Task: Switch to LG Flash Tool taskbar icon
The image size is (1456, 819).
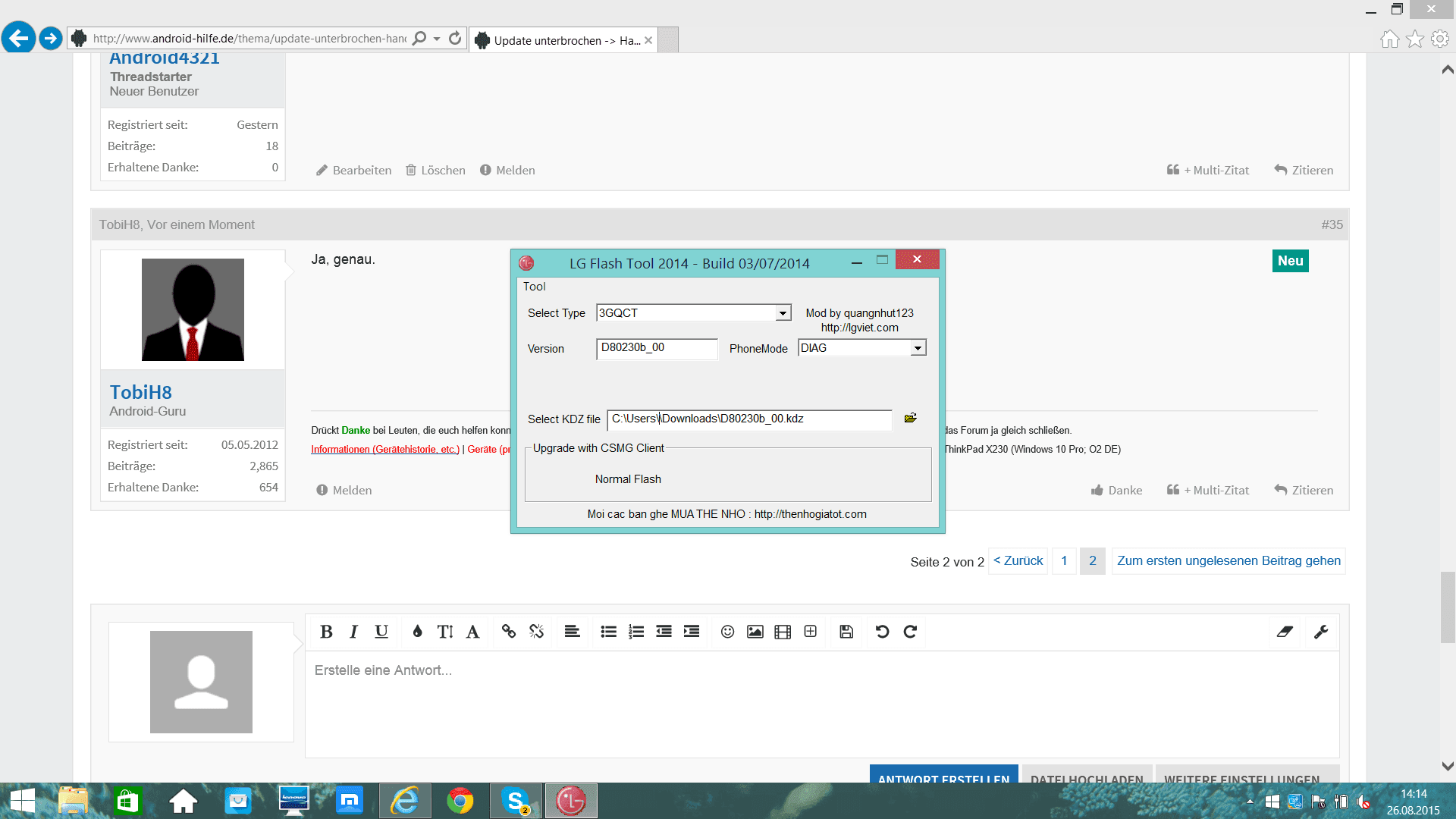Action: (x=571, y=801)
